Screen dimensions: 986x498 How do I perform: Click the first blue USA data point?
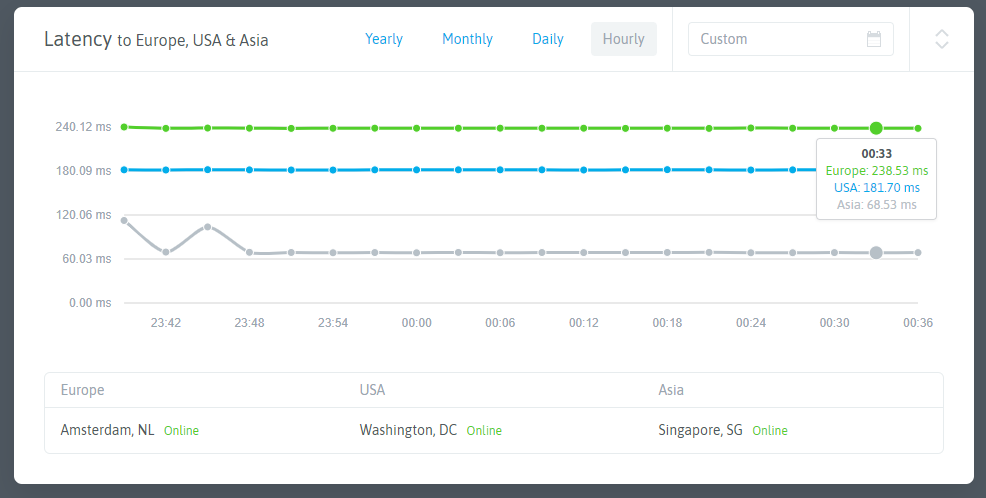click(124, 170)
